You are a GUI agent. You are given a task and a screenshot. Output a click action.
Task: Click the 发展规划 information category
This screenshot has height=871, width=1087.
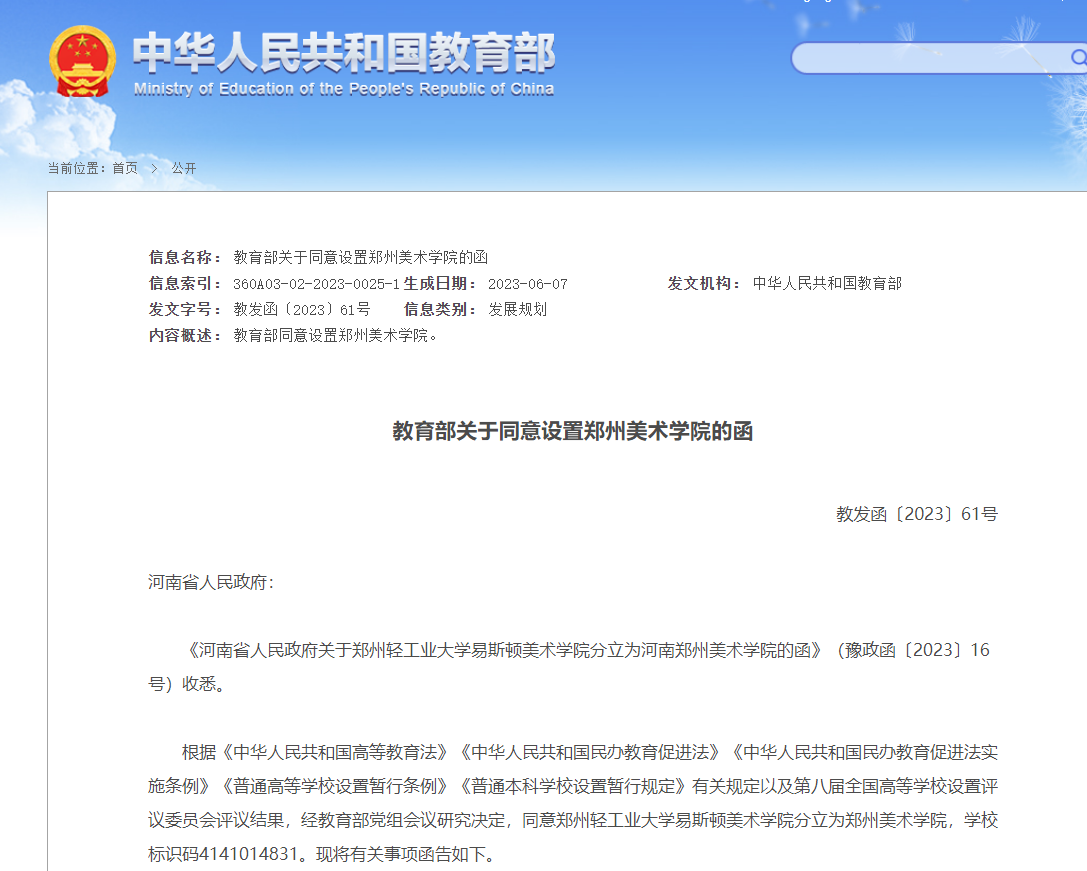click(517, 310)
